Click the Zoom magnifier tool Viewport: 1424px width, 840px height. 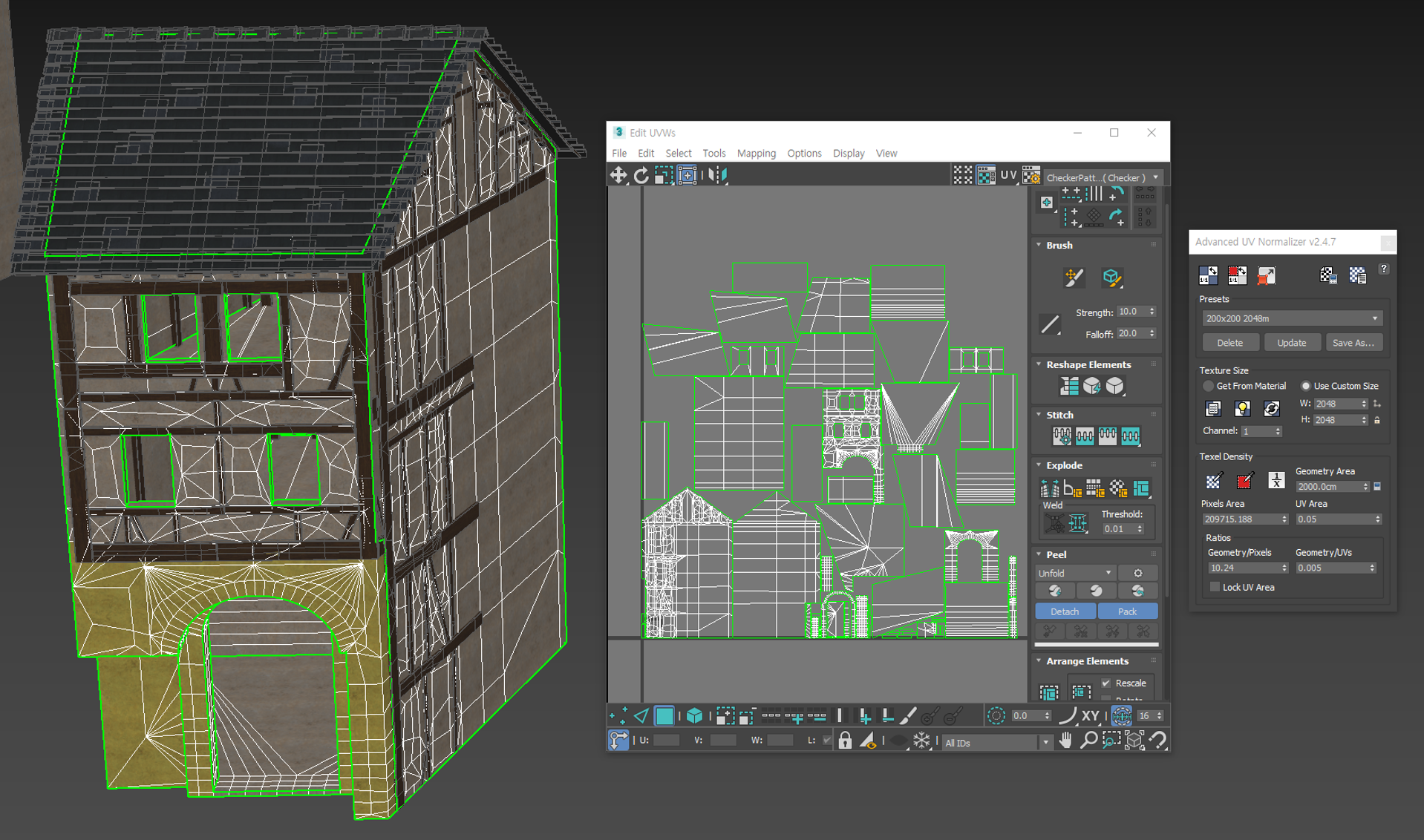click(x=1088, y=741)
